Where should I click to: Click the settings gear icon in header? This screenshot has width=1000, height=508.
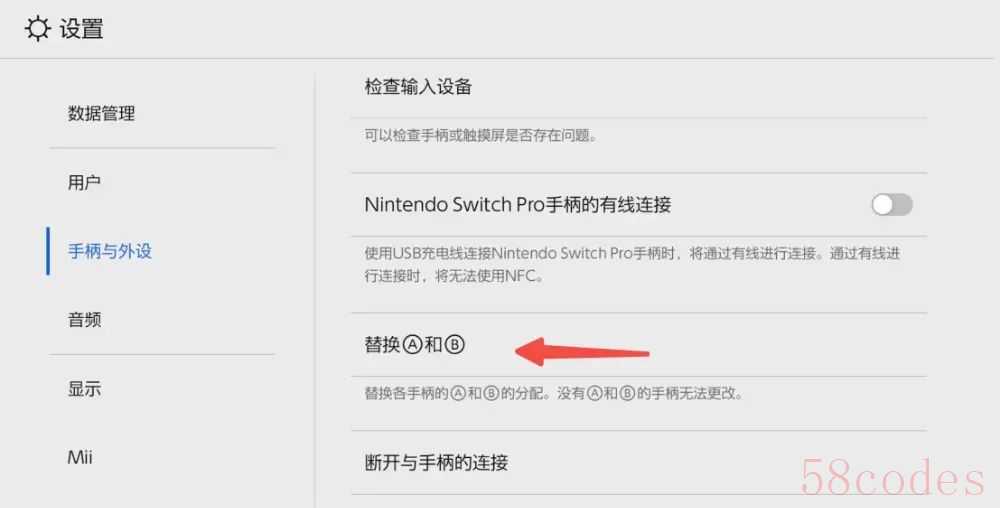pyautogui.click(x=38, y=29)
